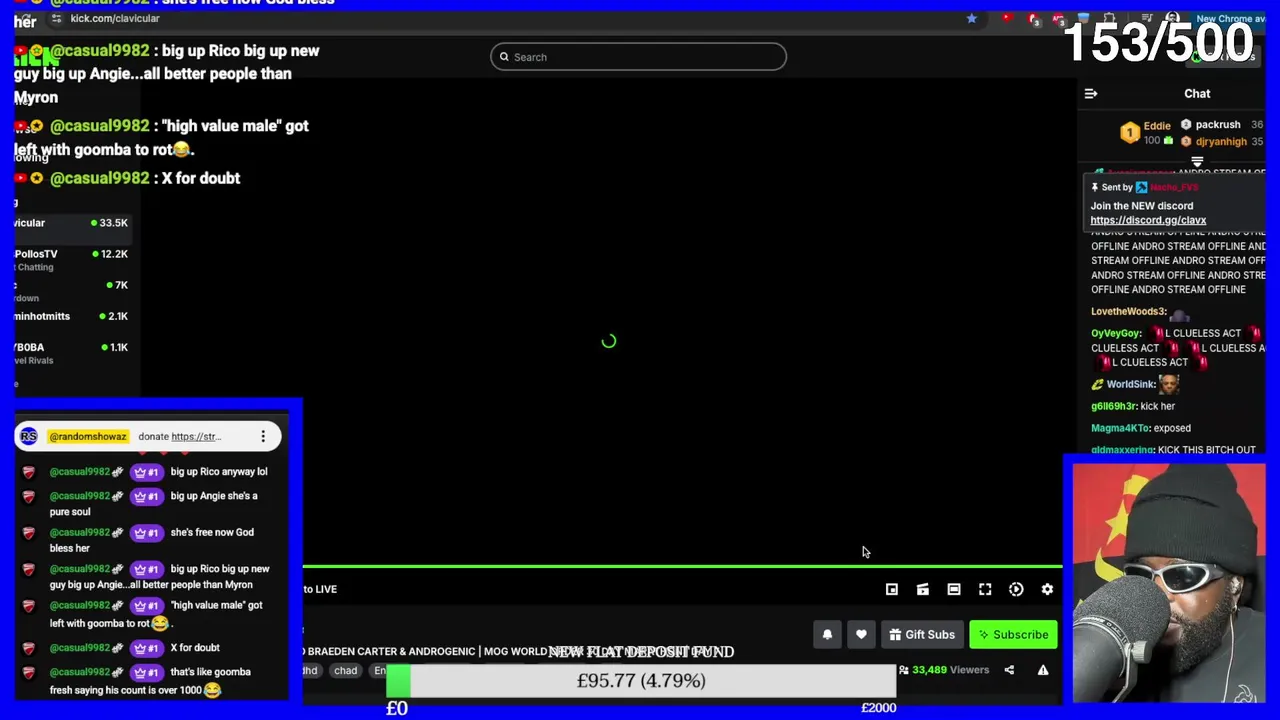
Task: Click the @randomshowaz handle badge
Action: 88,436
